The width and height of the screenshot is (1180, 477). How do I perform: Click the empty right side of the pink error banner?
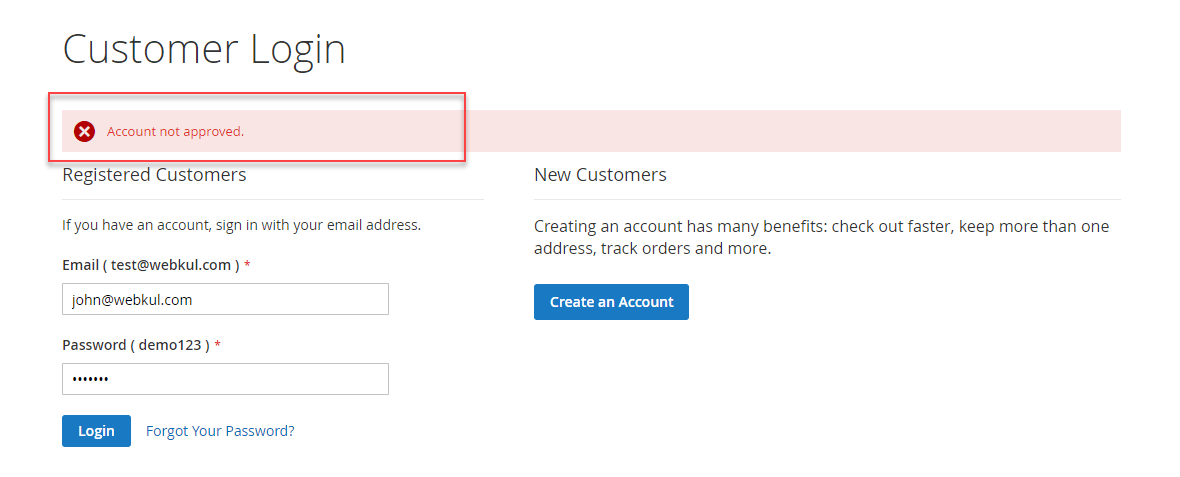(800, 131)
